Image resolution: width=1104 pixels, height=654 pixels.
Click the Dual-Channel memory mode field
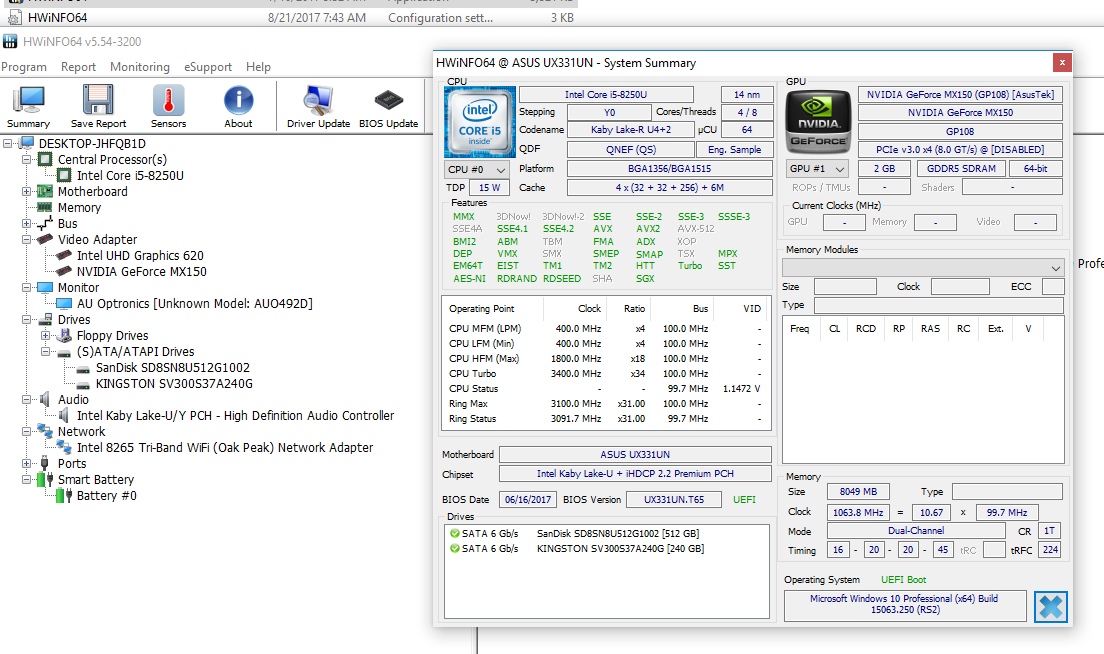[x=916, y=531]
